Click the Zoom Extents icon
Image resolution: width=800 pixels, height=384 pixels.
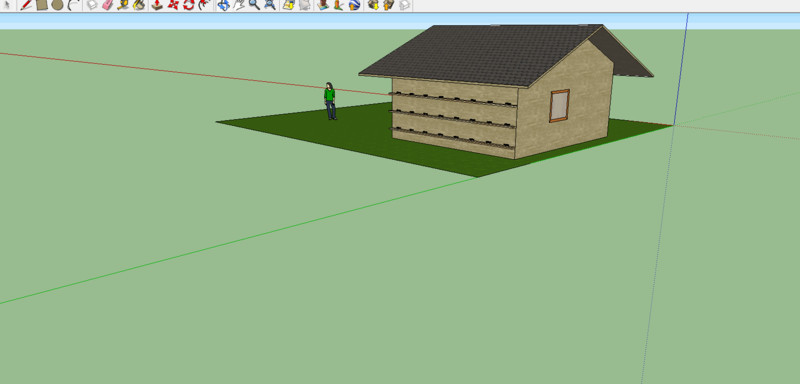click(x=270, y=5)
